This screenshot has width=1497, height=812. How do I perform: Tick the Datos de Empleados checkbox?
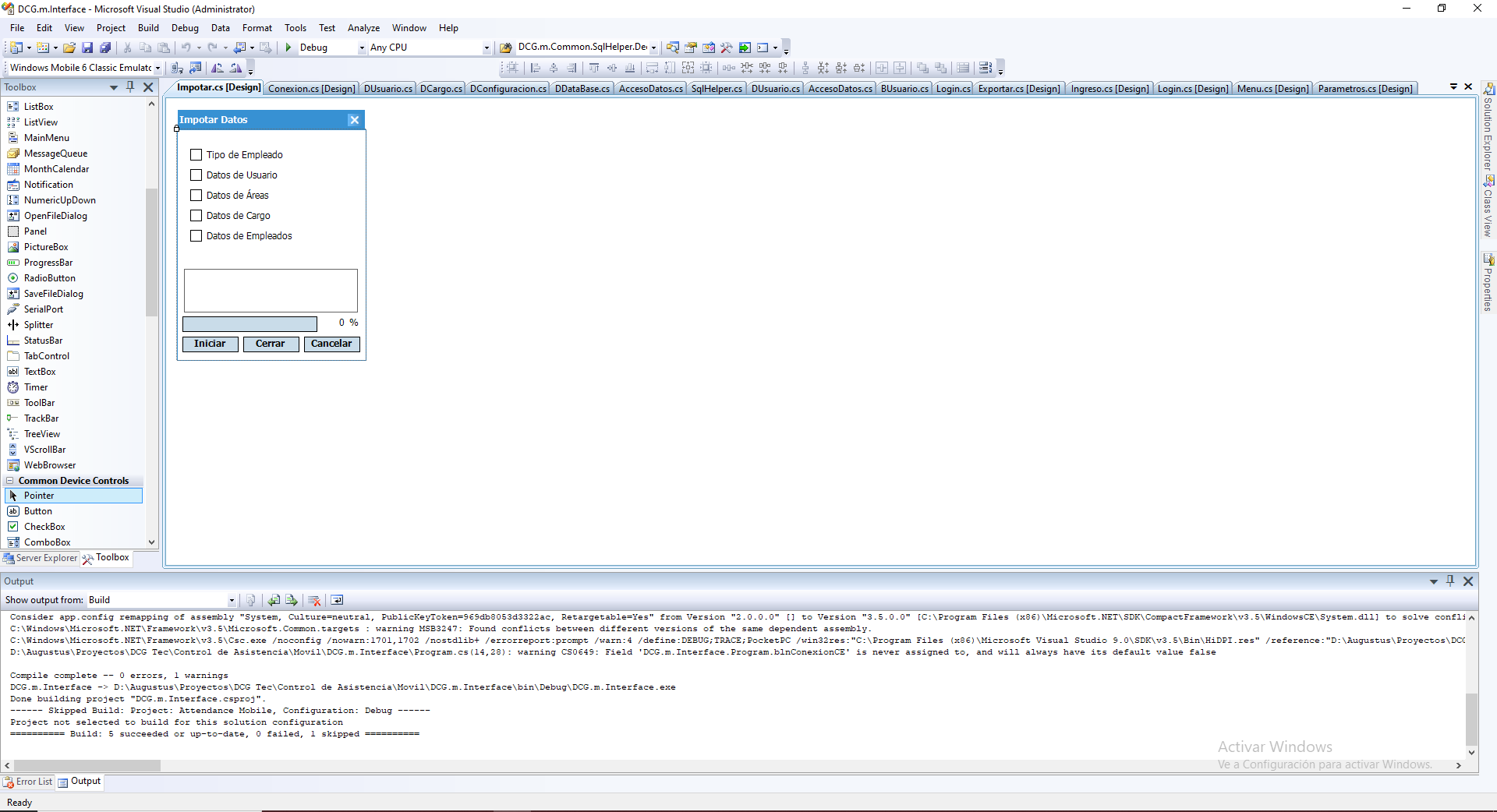click(196, 236)
